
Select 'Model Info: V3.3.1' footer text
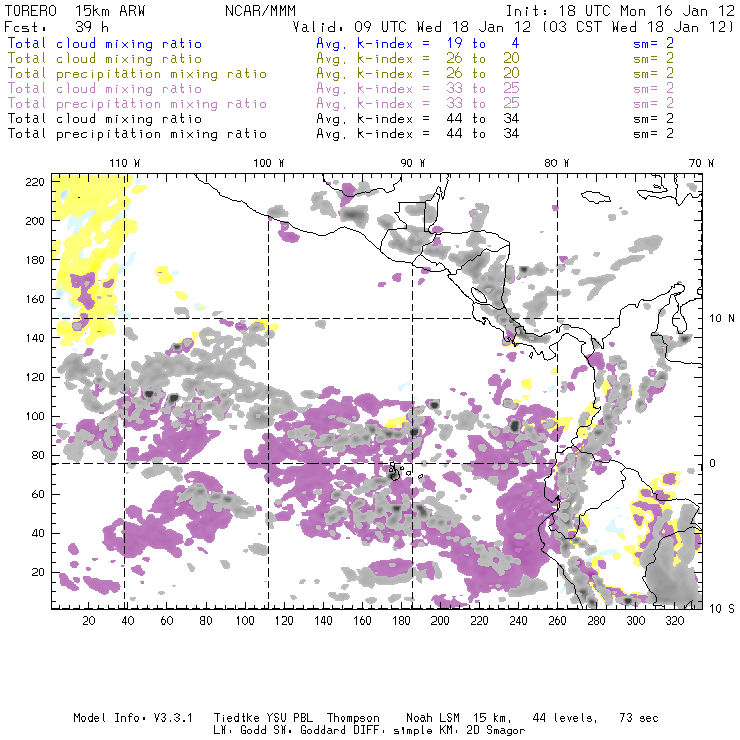pos(133,718)
